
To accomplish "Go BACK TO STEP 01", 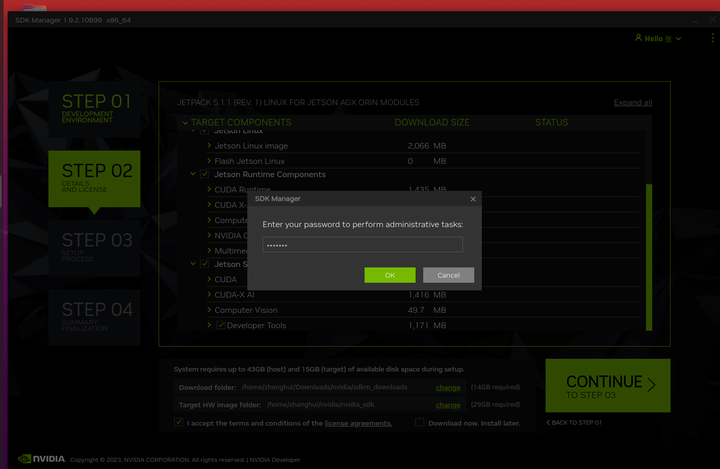I will click(574, 423).
